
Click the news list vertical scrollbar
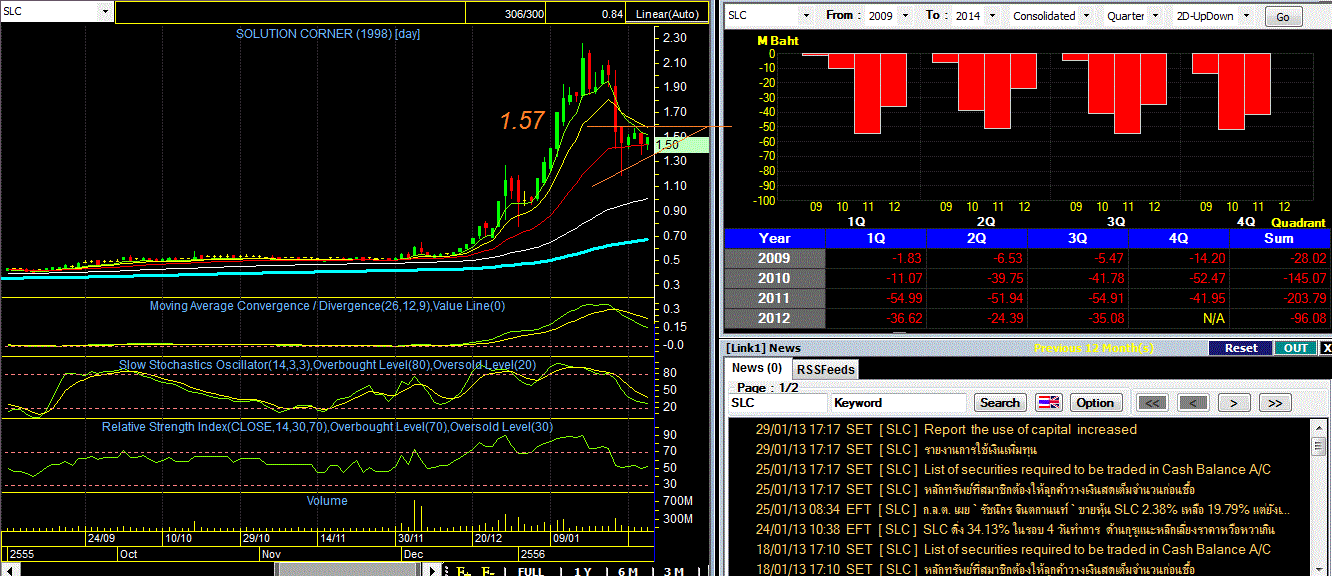1318,497
